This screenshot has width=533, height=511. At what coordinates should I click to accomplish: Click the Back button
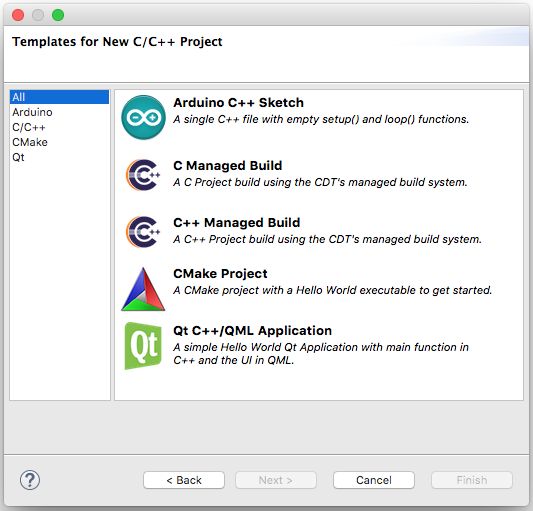[x=184, y=480]
